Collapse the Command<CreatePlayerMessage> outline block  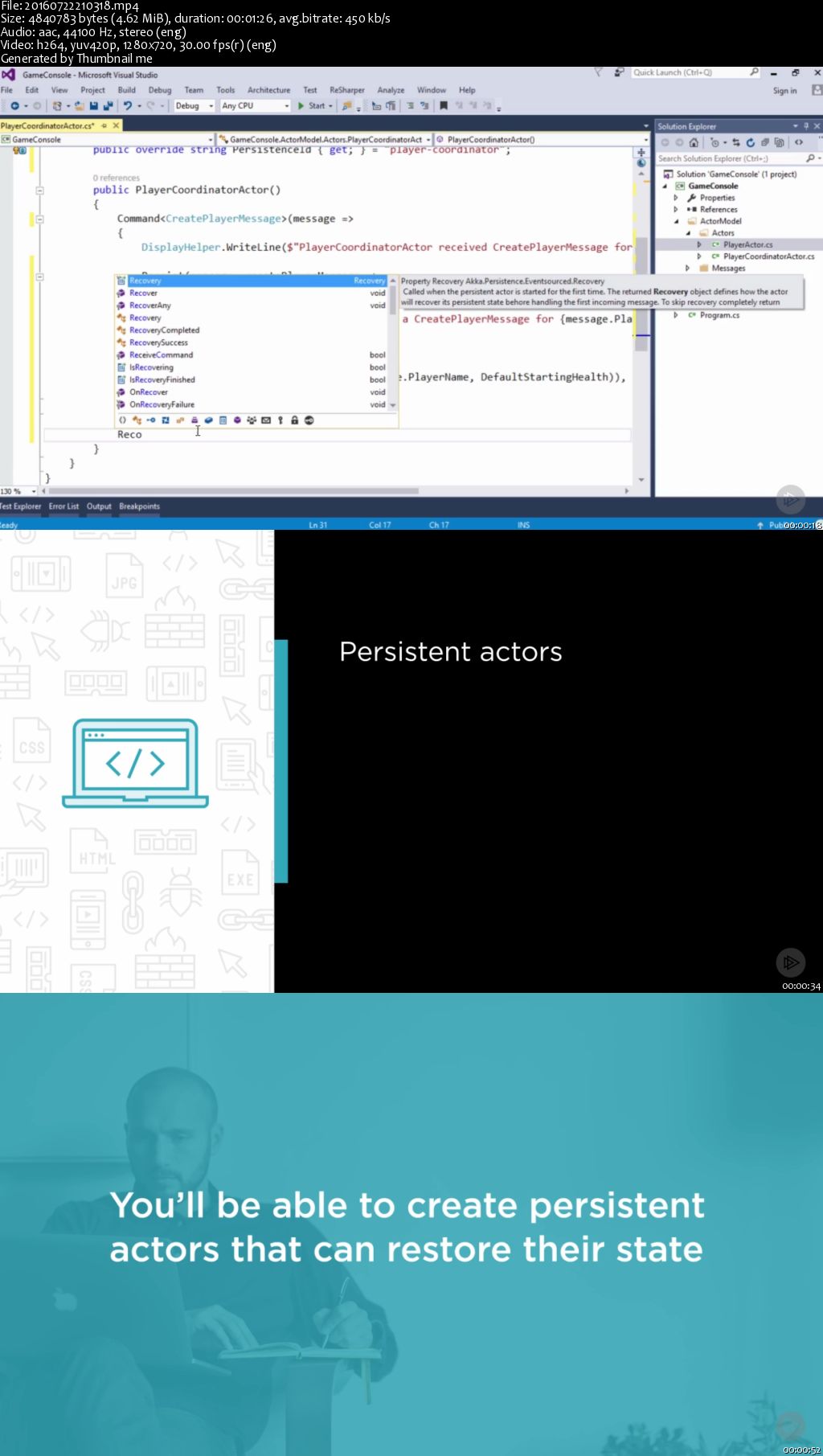(39, 219)
